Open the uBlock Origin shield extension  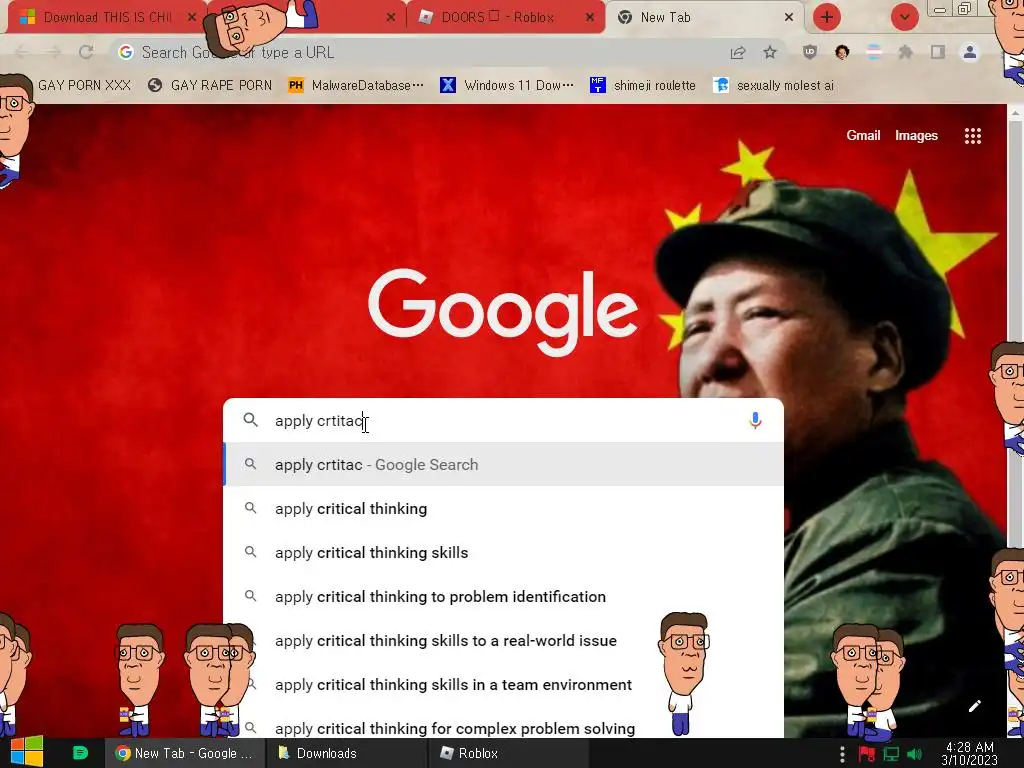click(x=810, y=52)
